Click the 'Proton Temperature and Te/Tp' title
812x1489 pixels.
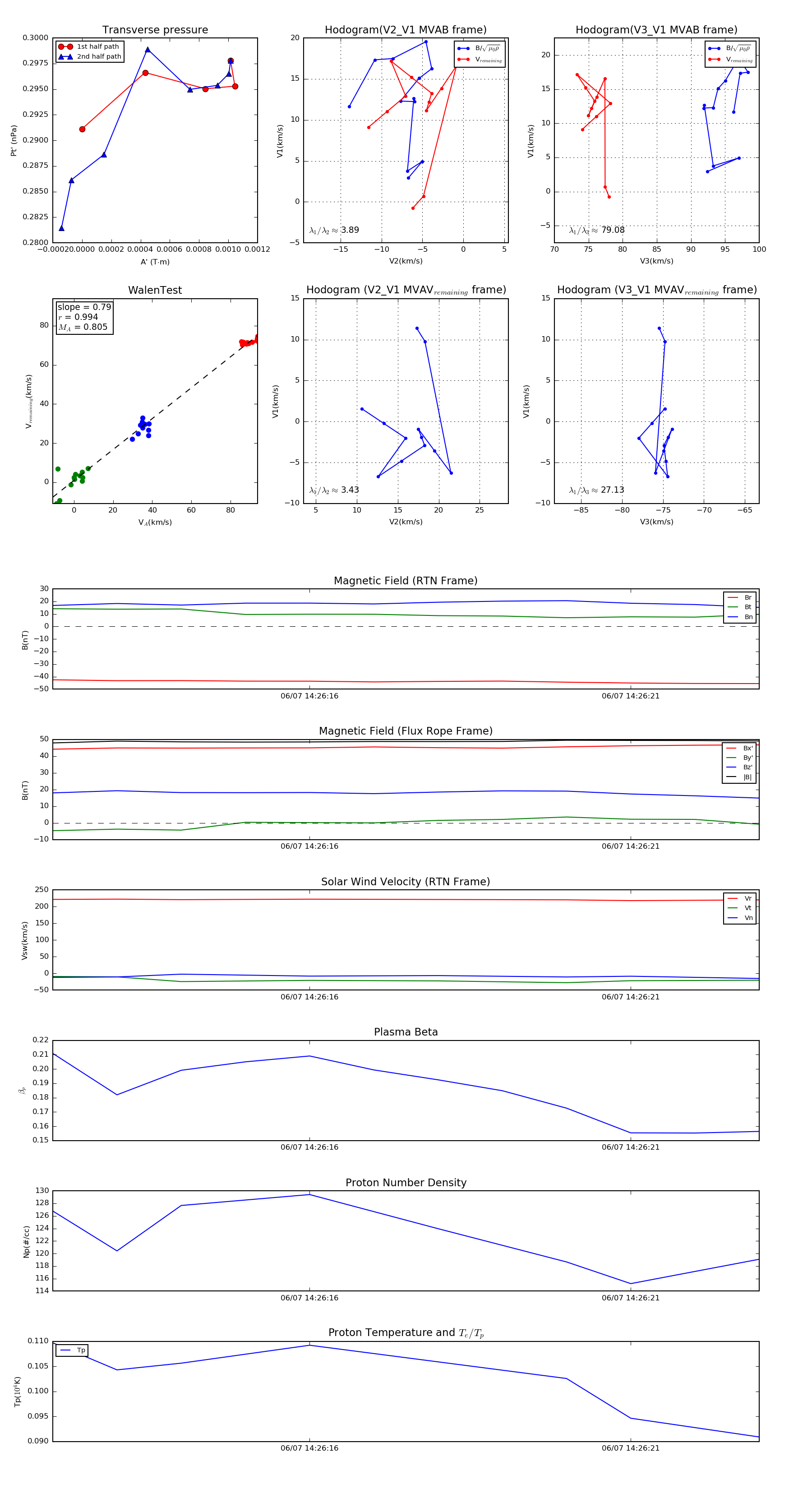[x=406, y=1333]
